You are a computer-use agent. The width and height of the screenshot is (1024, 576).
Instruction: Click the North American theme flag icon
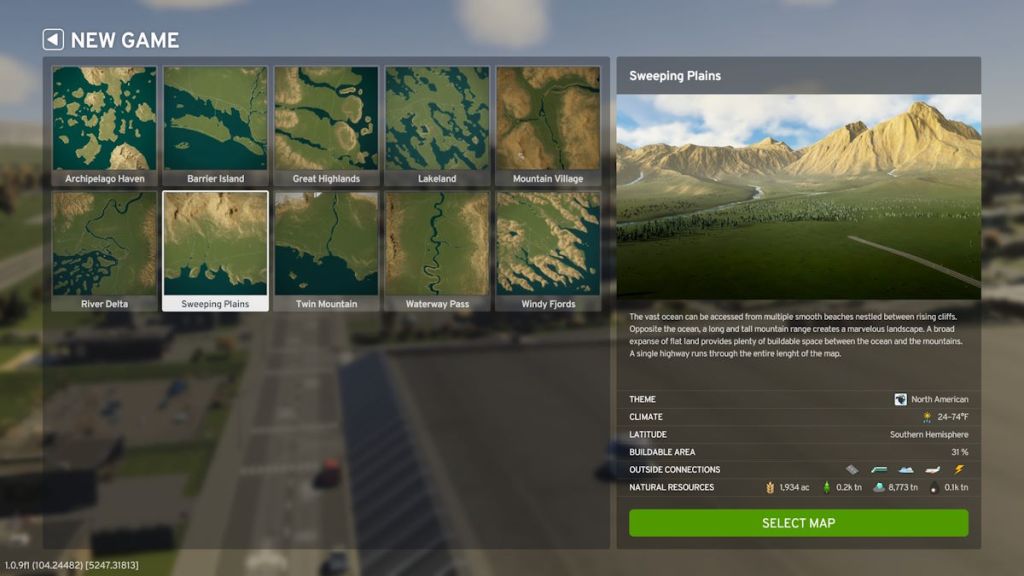[x=901, y=399]
